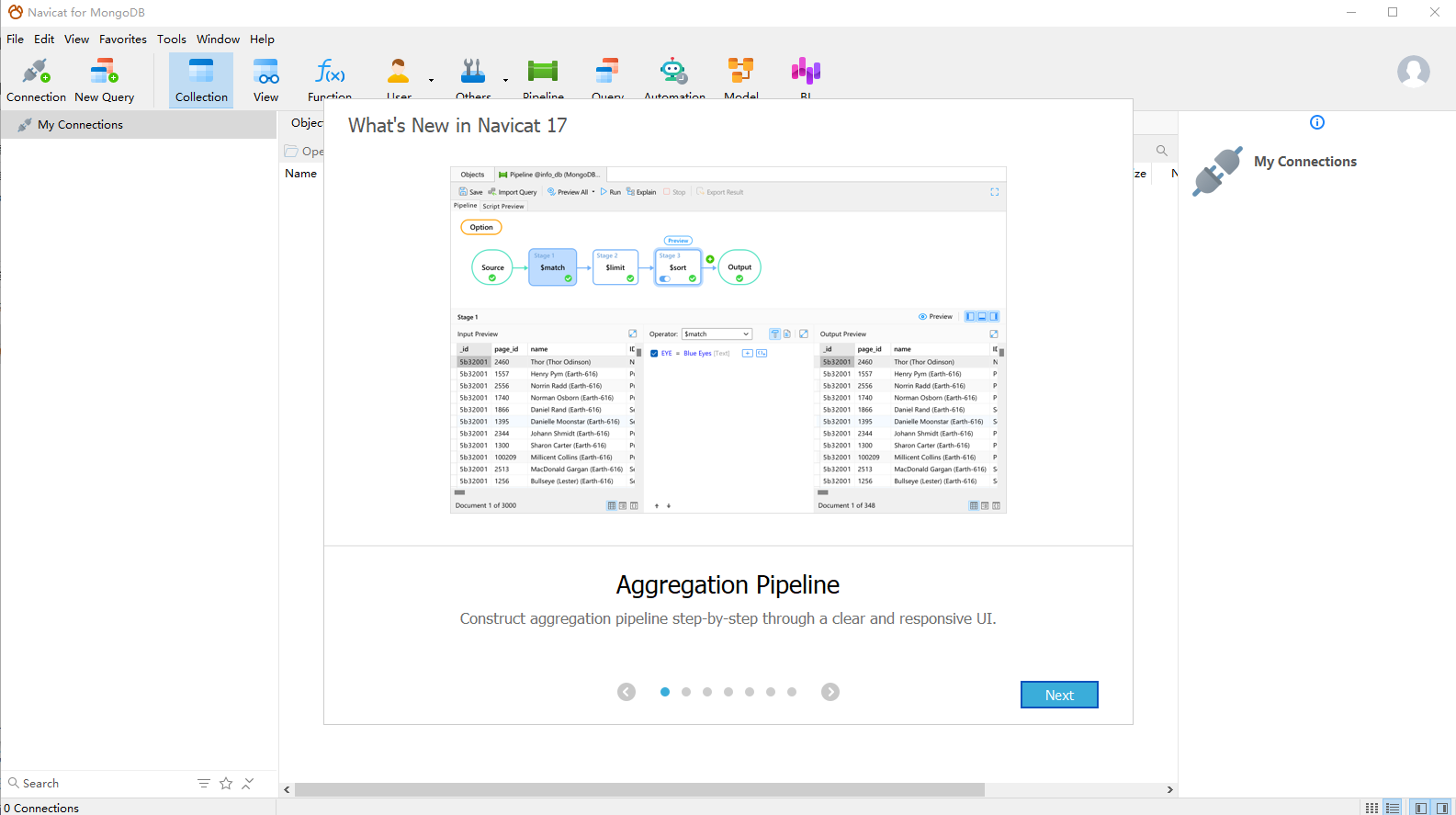Collapse all items in the connections pane
The image size is (1456, 815).
(248, 783)
